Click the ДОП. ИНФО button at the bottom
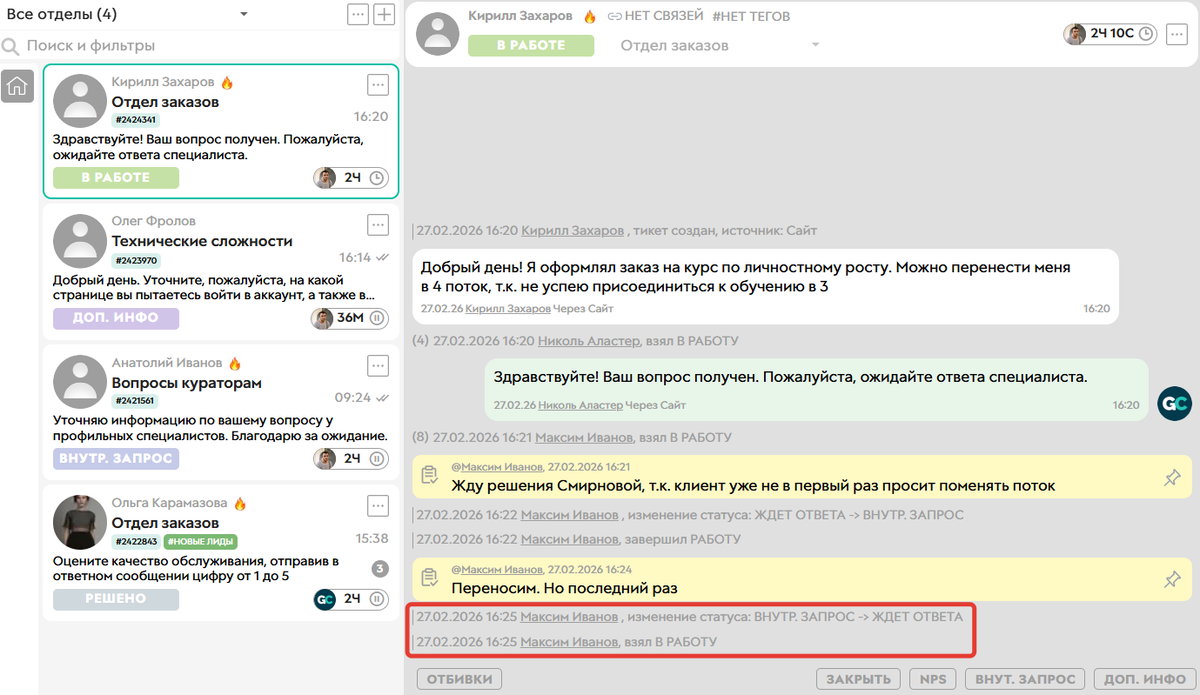The image size is (1200, 695). point(1144,679)
